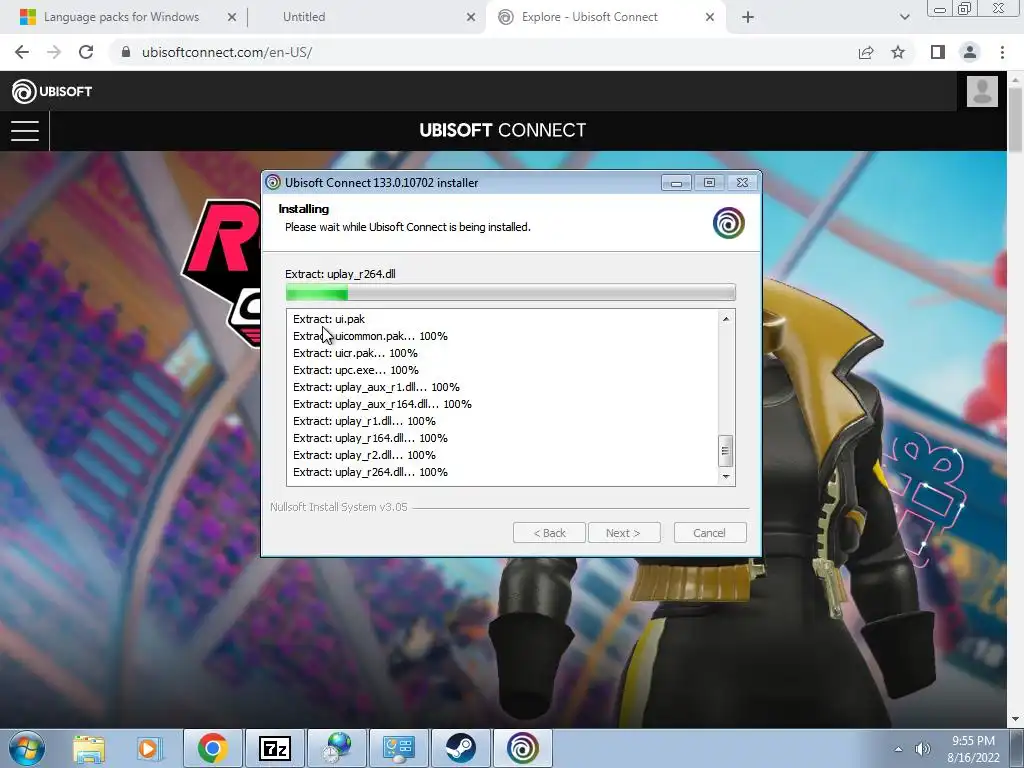Click the browser forward arrow
1024x768 pixels.
click(54, 52)
